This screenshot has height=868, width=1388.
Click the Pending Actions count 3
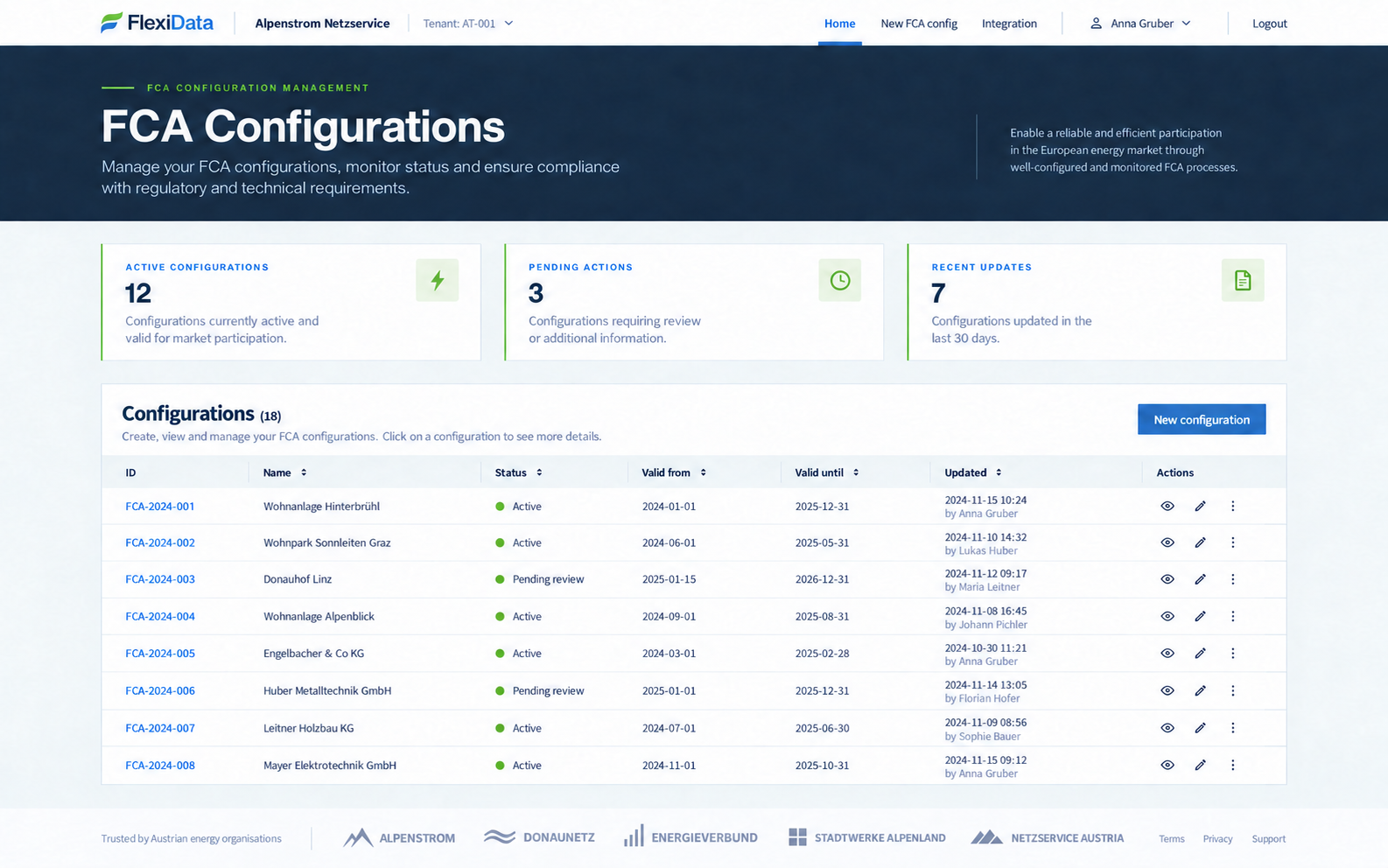(536, 292)
